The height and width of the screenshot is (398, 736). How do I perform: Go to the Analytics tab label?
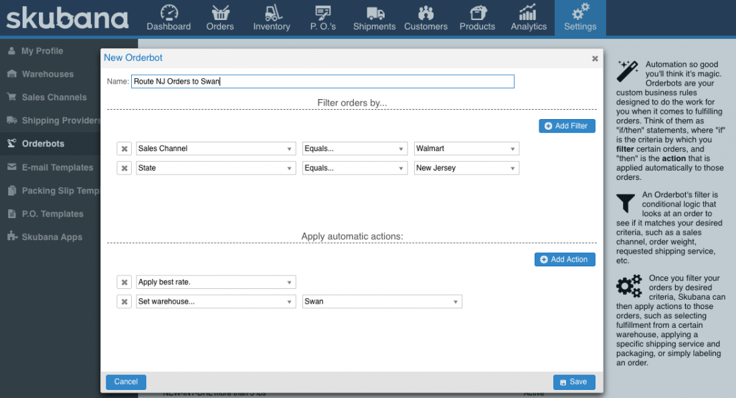(529, 27)
